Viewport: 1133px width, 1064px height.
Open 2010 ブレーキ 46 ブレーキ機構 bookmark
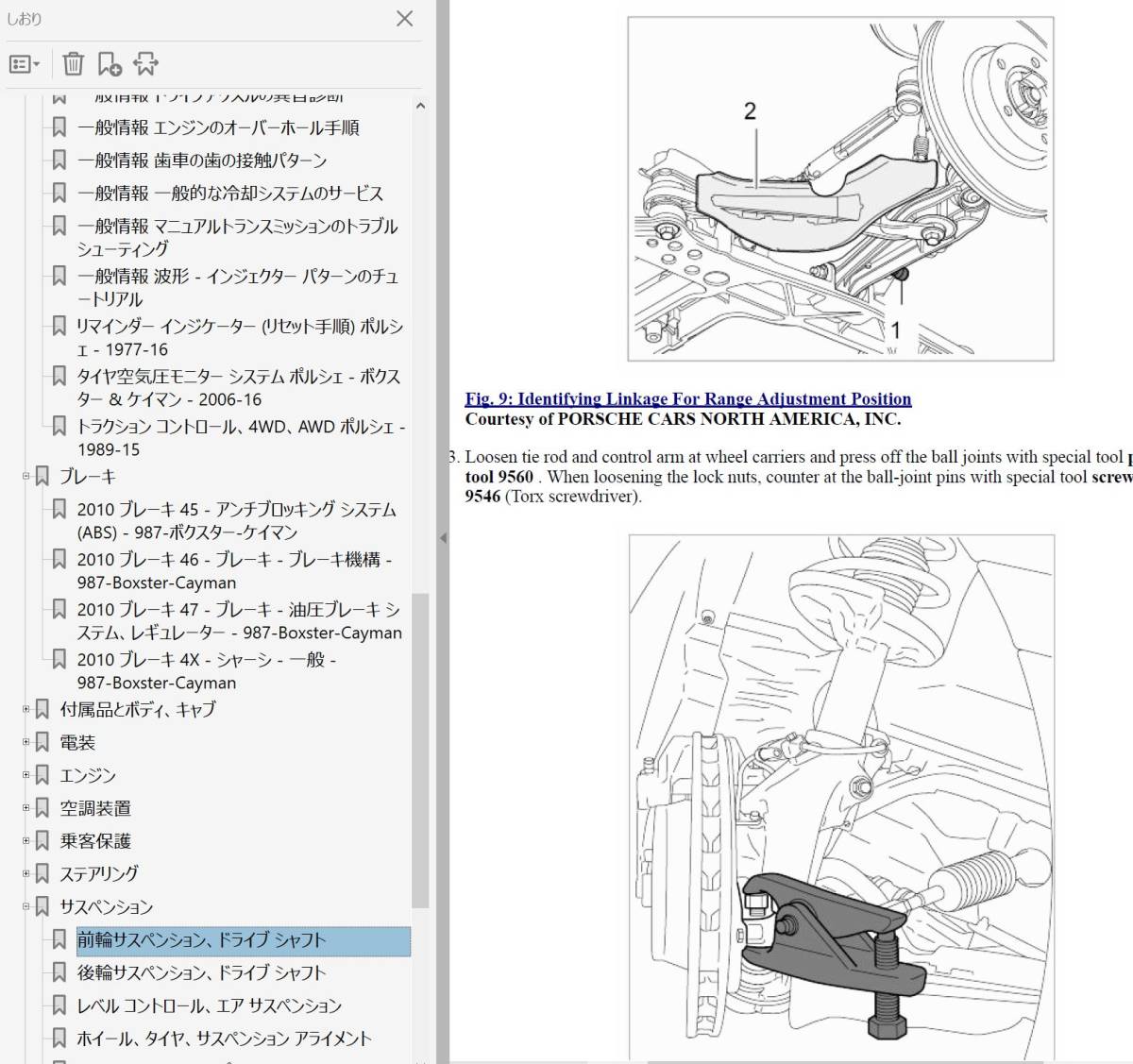click(x=234, y=570)
